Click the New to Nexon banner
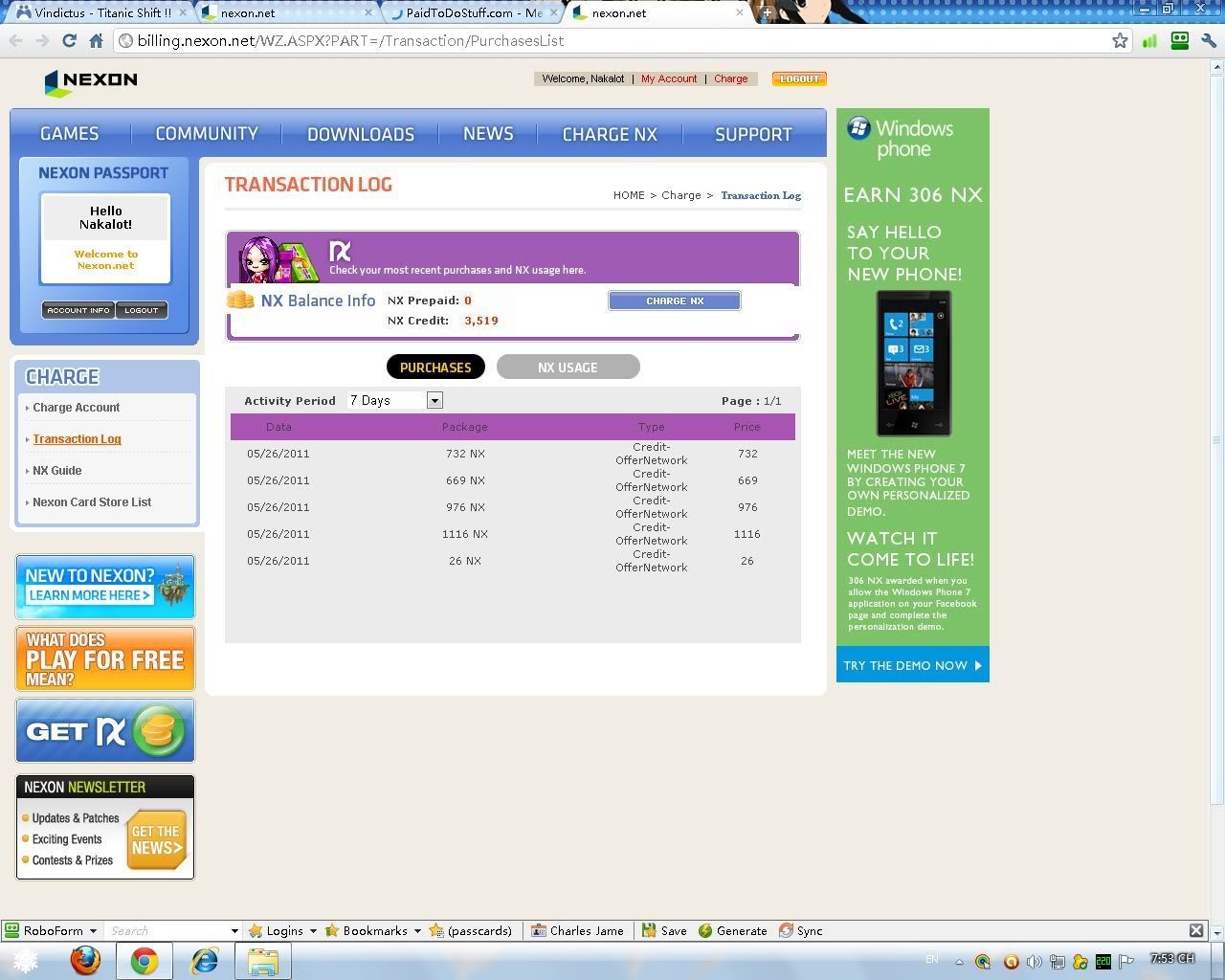Image resolution: width=1225 pixels, height=980 pixels. coord(105,587)
